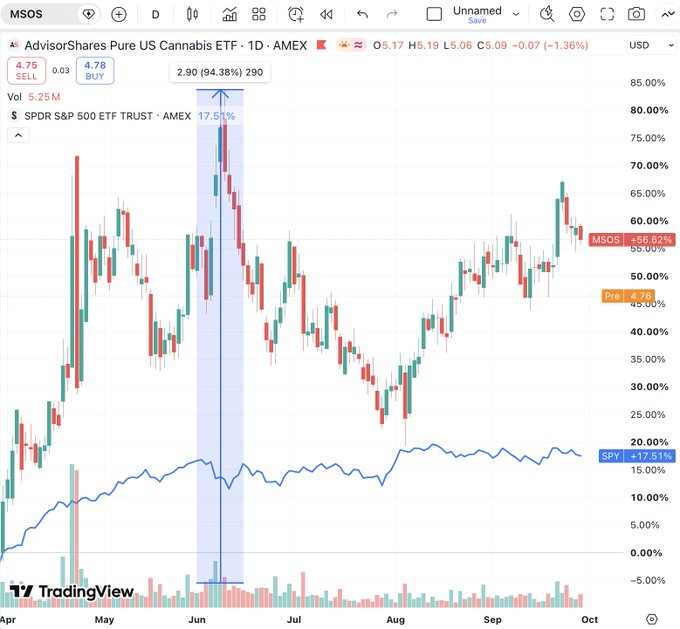This screenshot has height=629, width=680.
Task: Open the compare or add symbol plus icon
Action: (118, 14)
